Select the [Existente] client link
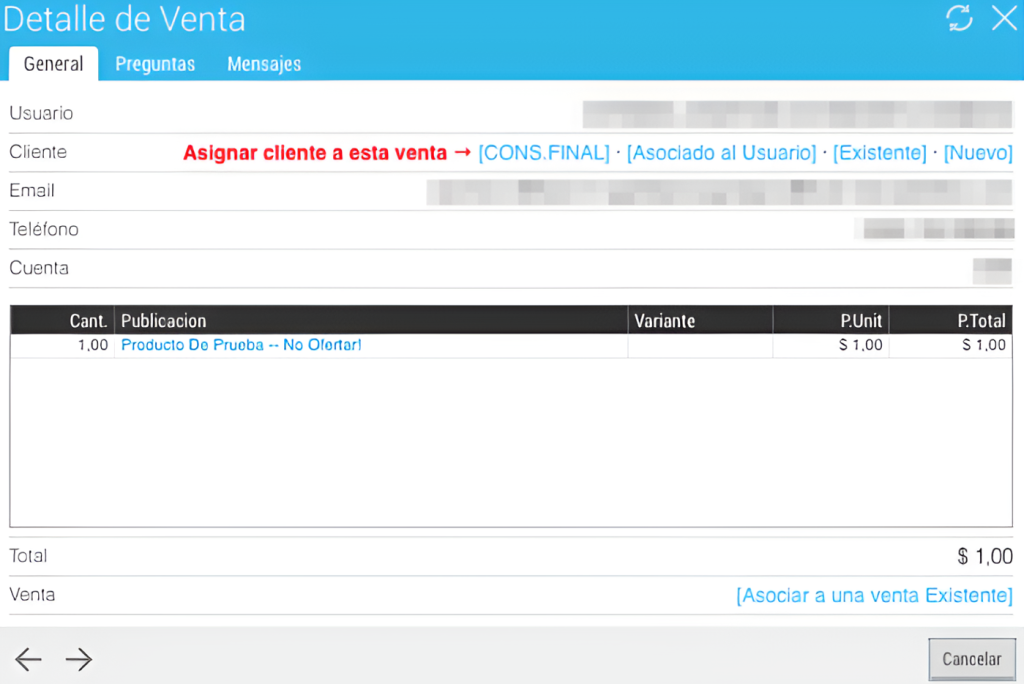This screenshot has width=1024, height=684. [x=879, y=153]
